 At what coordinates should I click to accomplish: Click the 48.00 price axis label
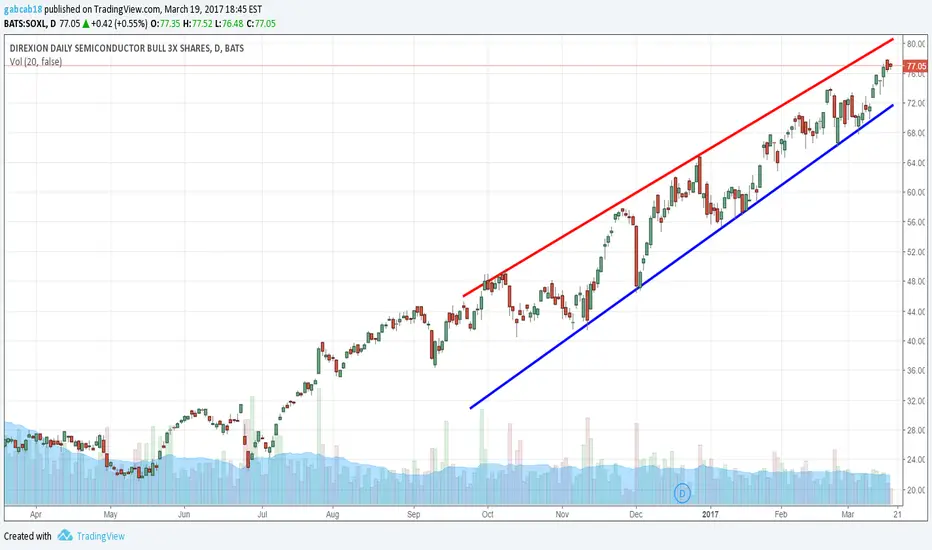coord(917,282)
